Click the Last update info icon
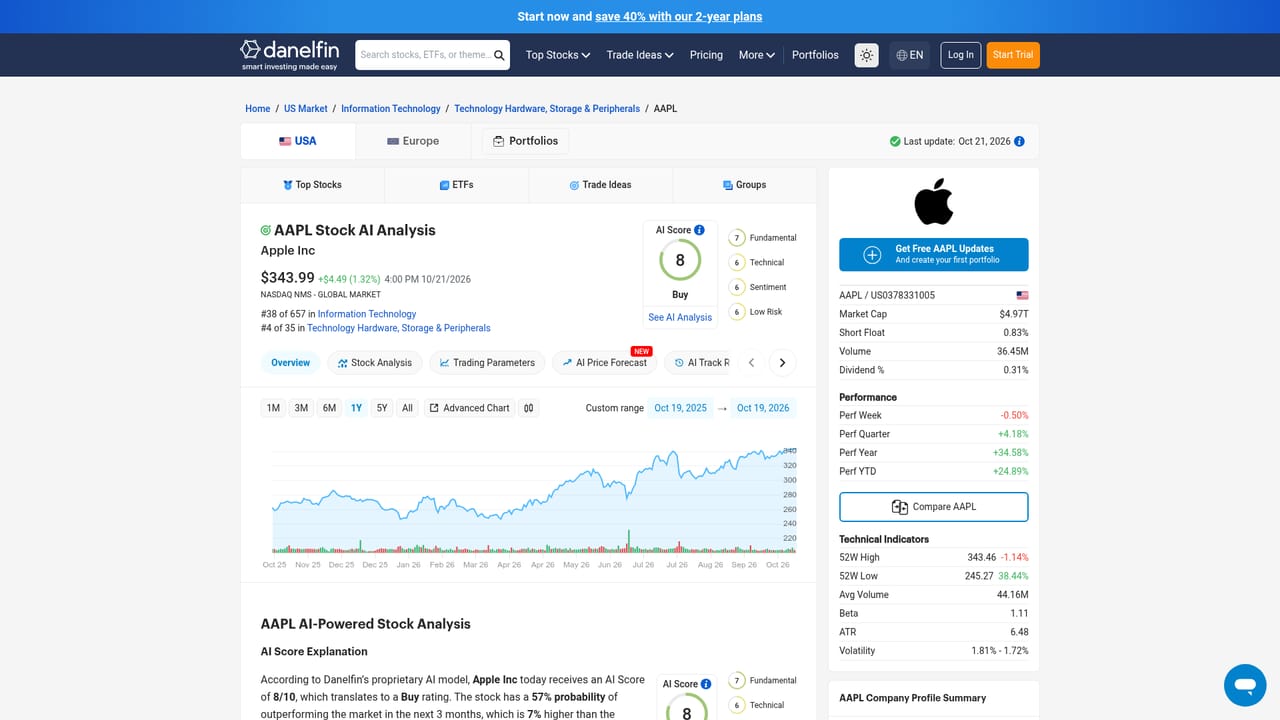This screenshot has width=1280, height=720. tap(1019, 142)
